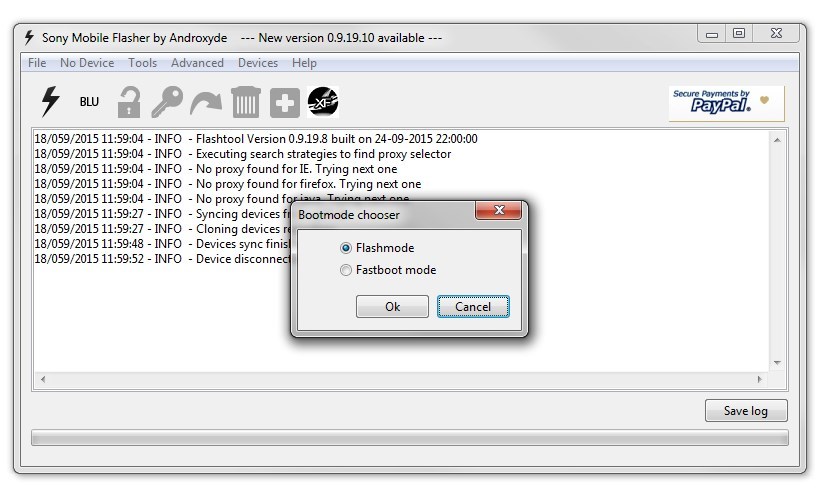818x491 pixels.
Task: Click the Save log button
Action: 746,411
